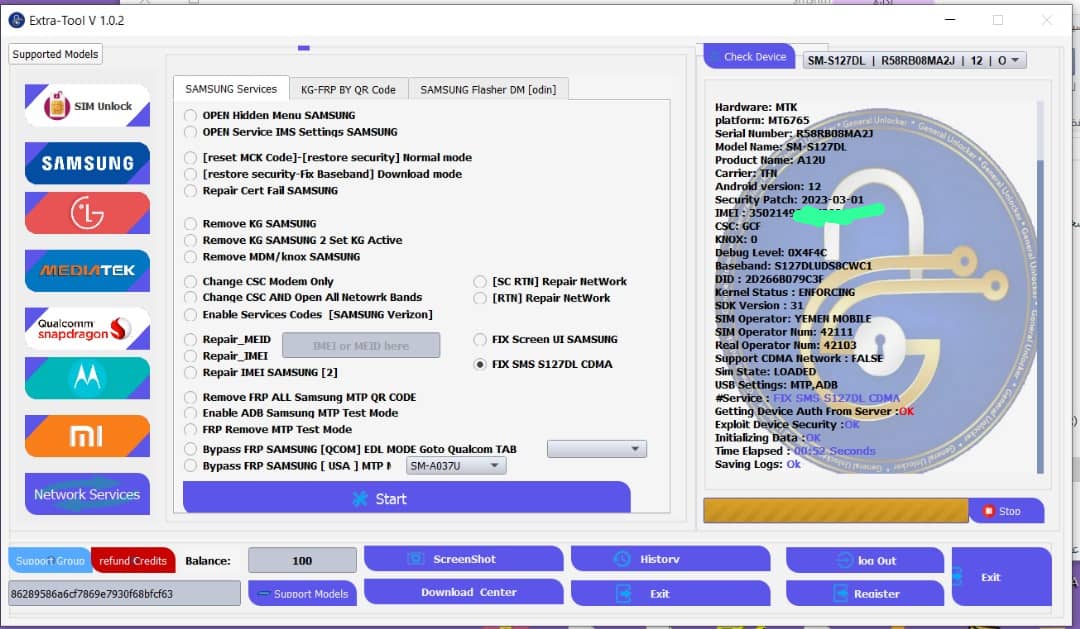
Task: Select Qualcomm Snapdragon logo button
Action: (x=87, y=328)
